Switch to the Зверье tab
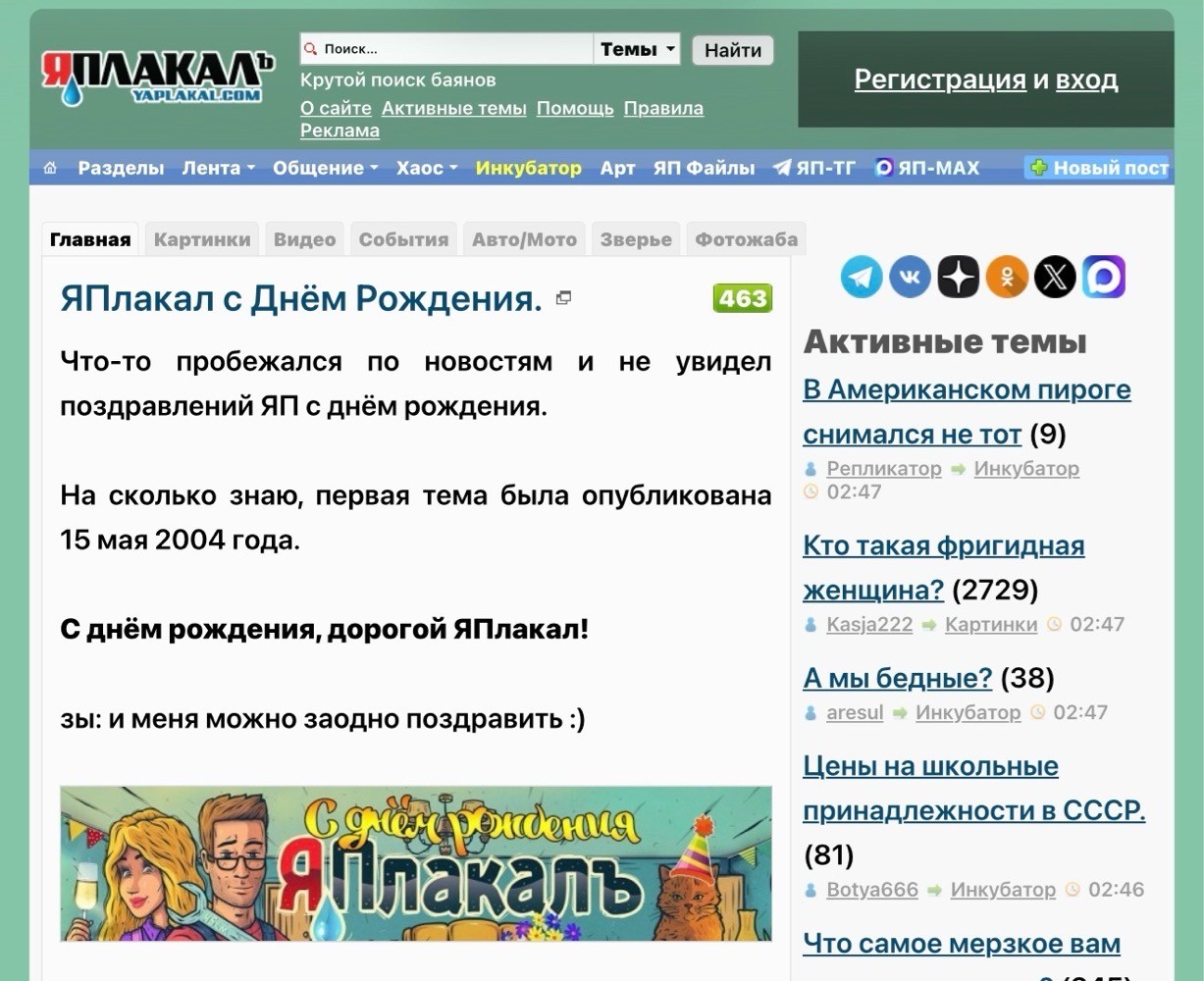Screen dimensions: 1204x981 636,239
